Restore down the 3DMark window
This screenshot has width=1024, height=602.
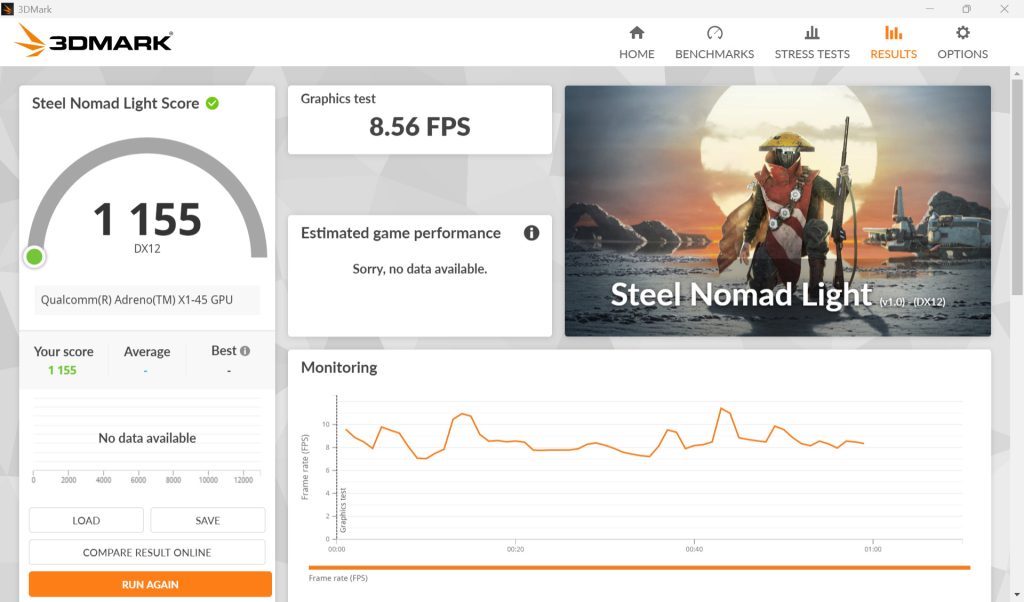pyautogui.click(x=967, y=9)
